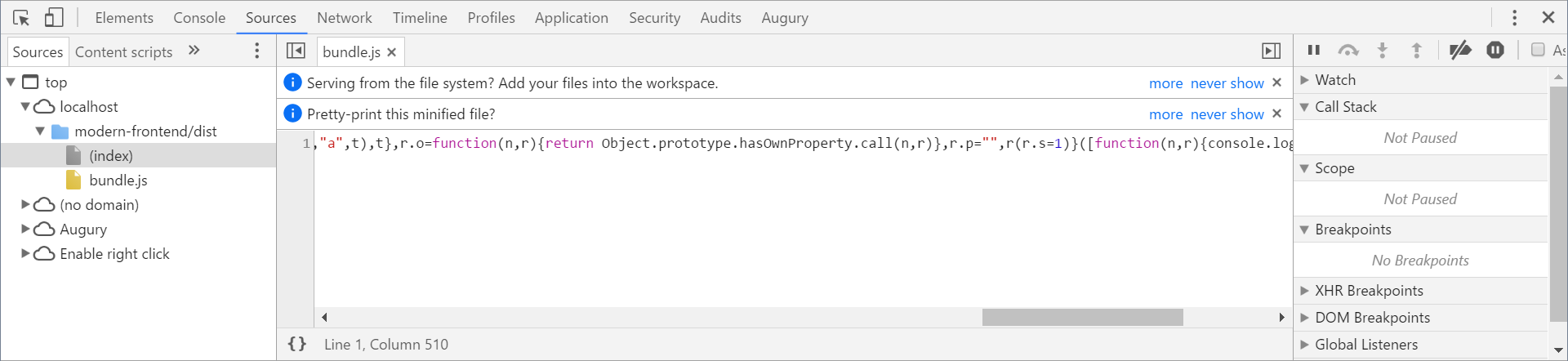Click the step over function icon
The width and height of the screenshot is (1568, 361).
tap(1348, 50)
